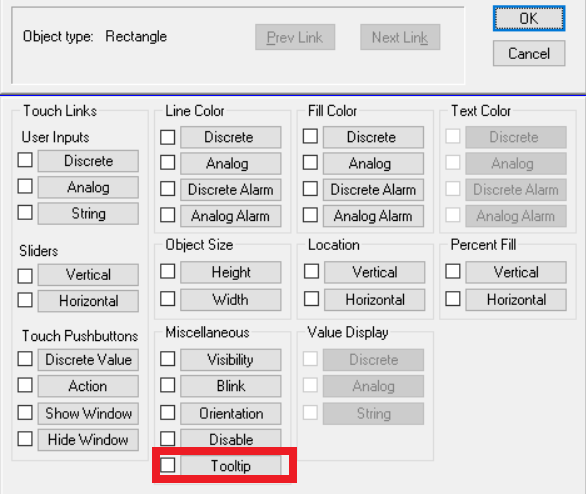Open the Fill Color Discrete button

coord(373,137)
